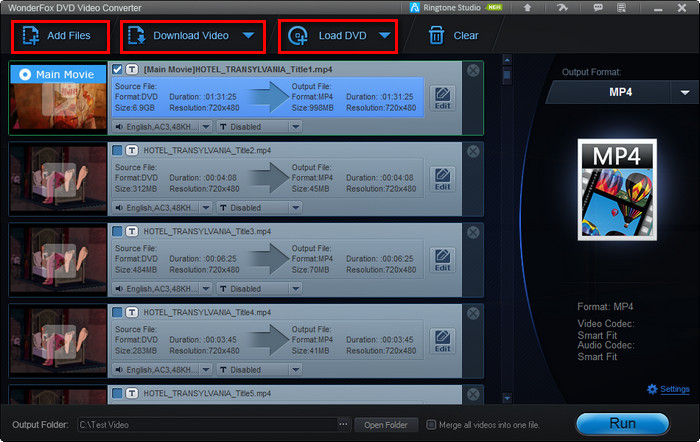This screenshot has height=442, width=700.
Task: Click the Add Files button
Action: (60, 36)
